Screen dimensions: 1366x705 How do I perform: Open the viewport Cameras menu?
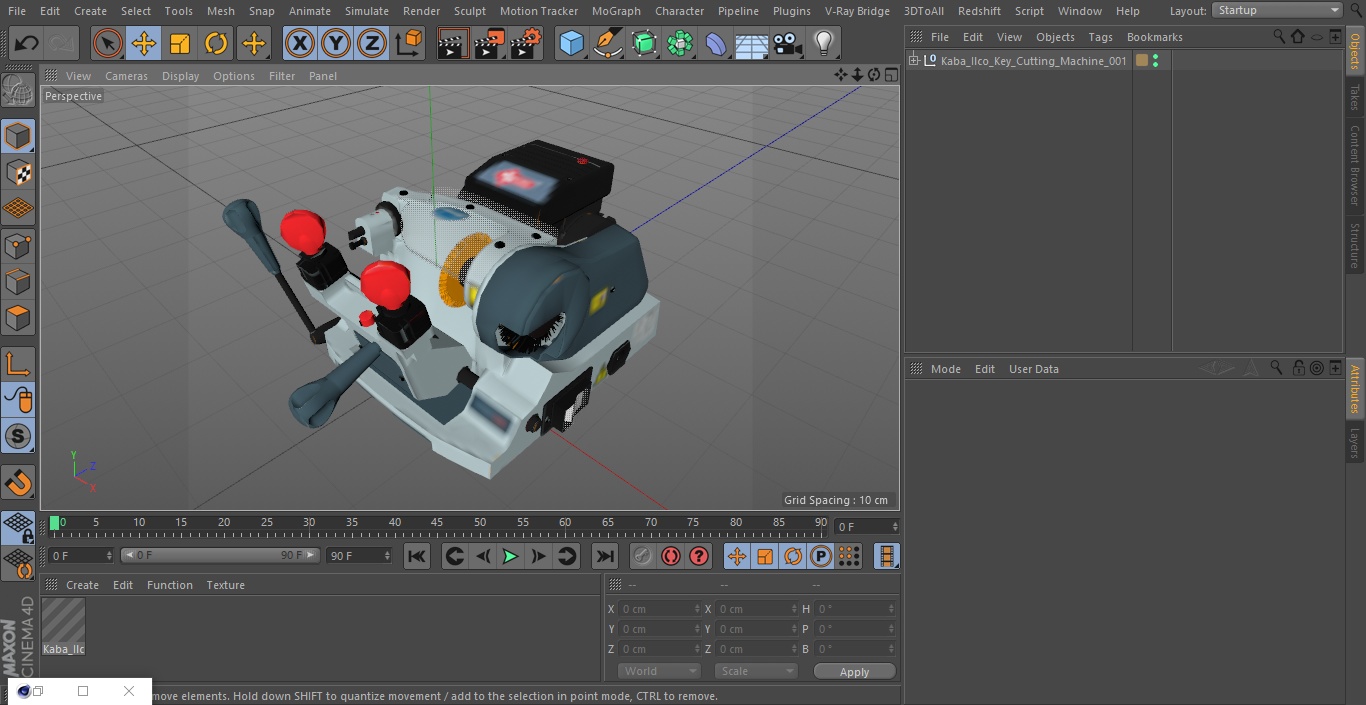pos(126,76)
